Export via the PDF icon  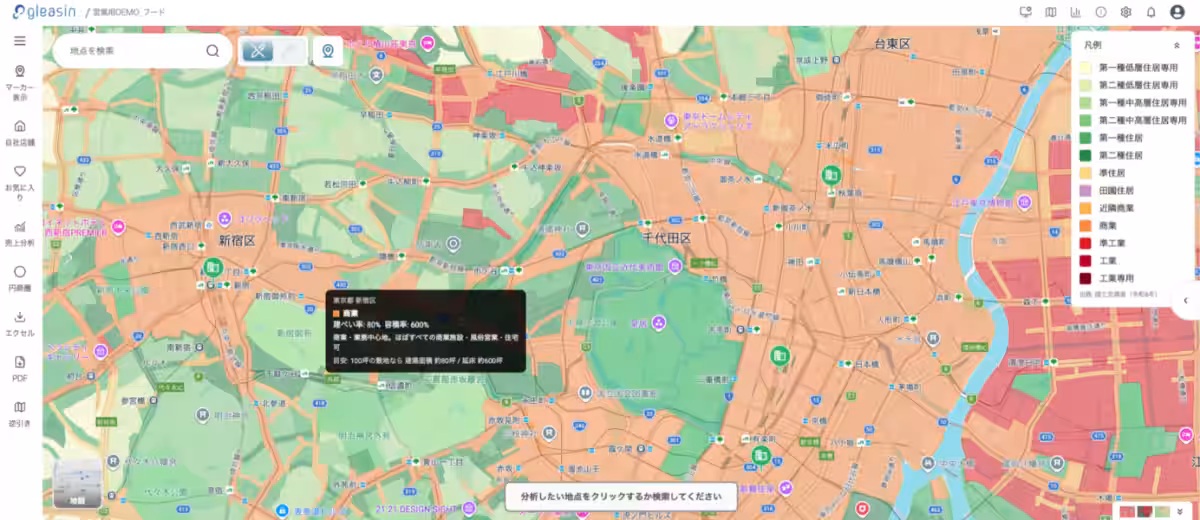click(x=20, y=362)
